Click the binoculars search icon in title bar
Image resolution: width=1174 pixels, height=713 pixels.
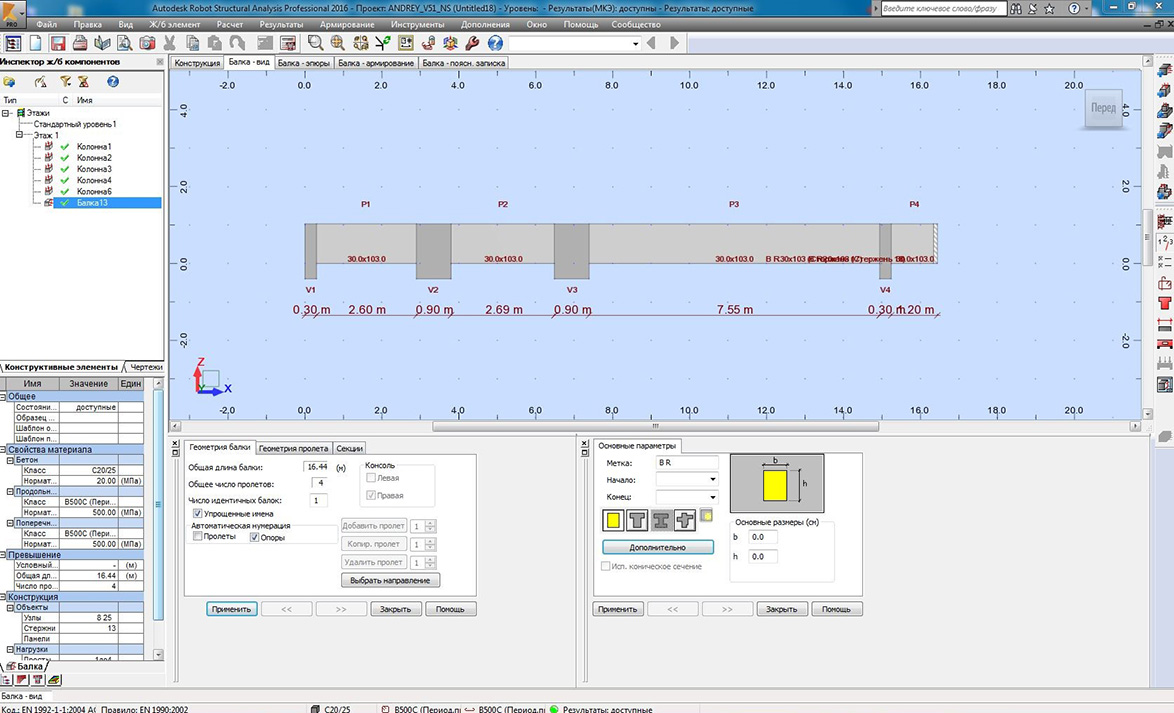1015,8
